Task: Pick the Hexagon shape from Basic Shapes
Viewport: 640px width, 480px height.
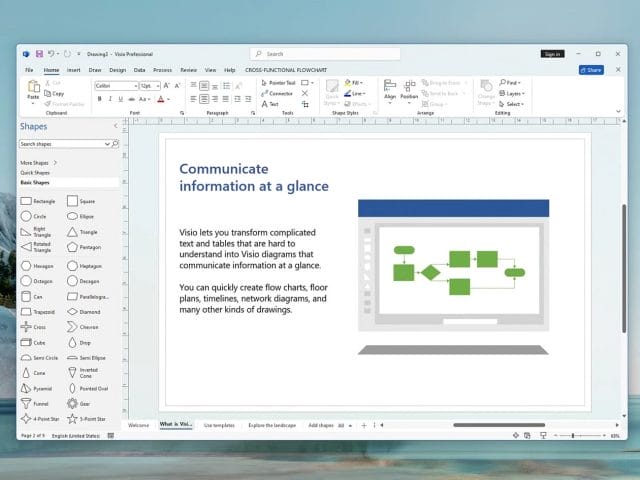Action: 37,266
